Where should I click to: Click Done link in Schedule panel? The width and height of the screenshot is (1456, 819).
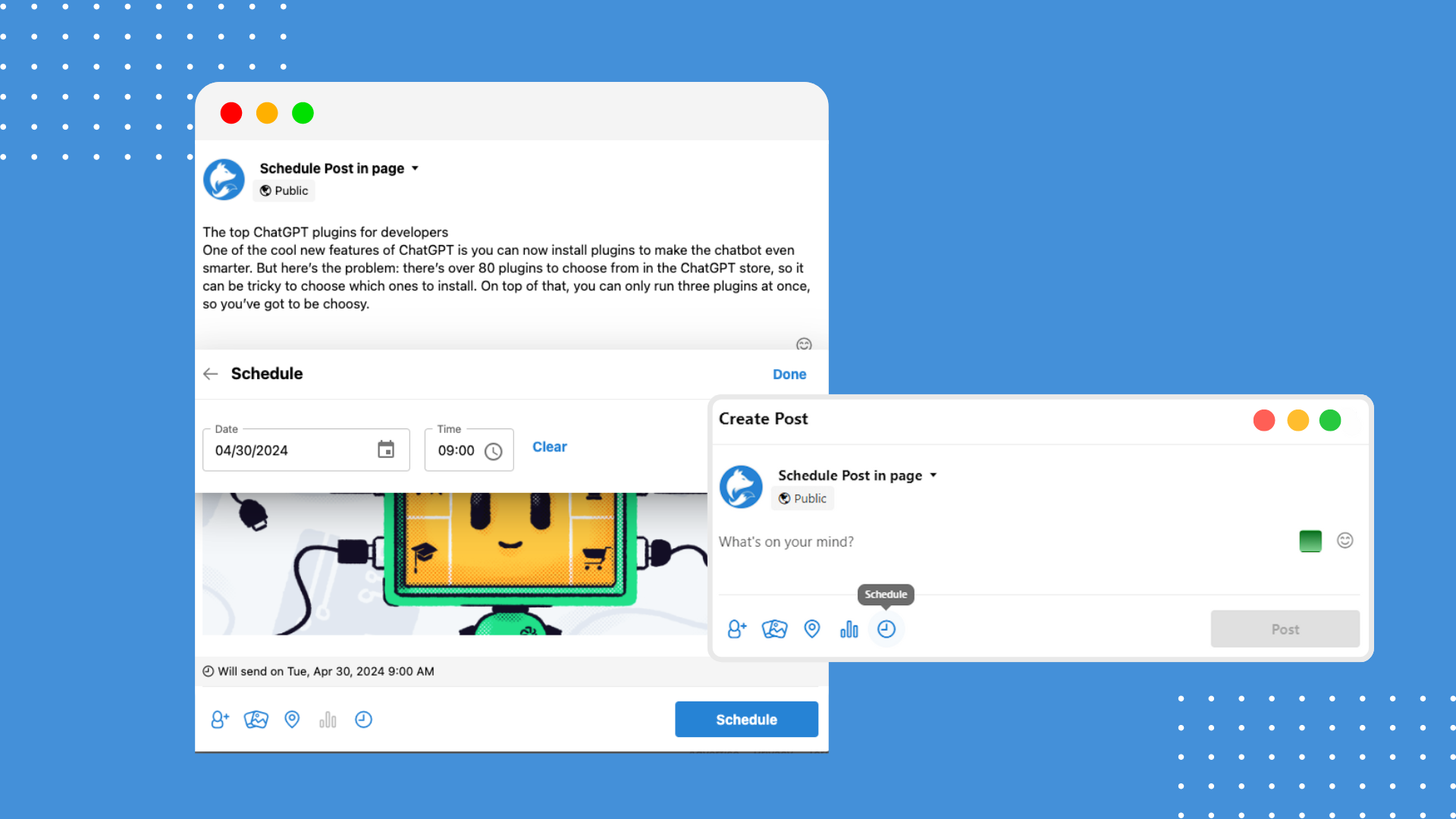(x=789, y=375)
